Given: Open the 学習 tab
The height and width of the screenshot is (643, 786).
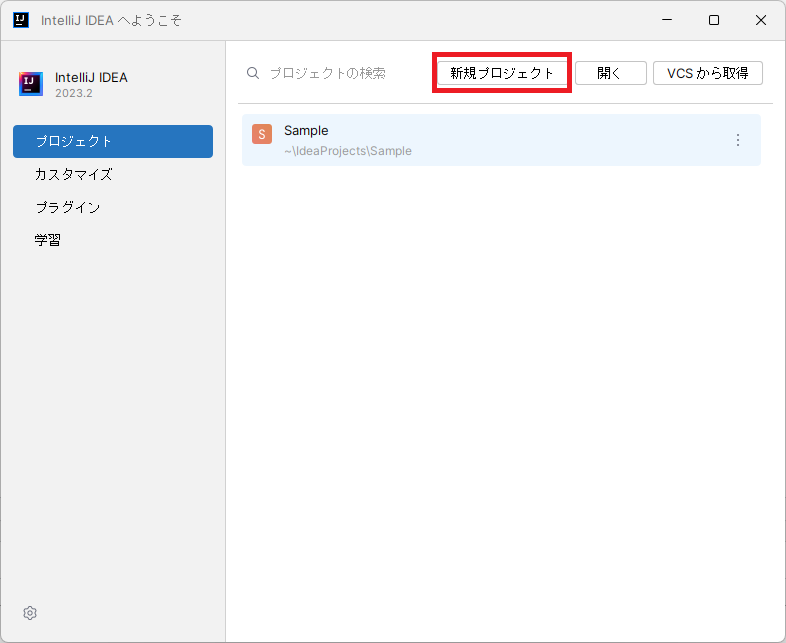Looking at the screenshot, I should (113, 240).
